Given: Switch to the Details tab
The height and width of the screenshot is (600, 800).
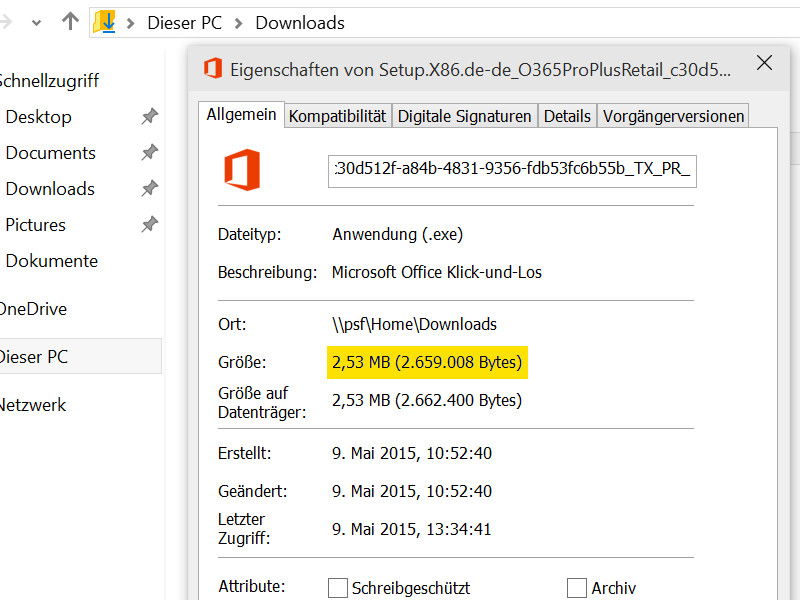Looking at the screenshot, I should [x=567, y=116].
